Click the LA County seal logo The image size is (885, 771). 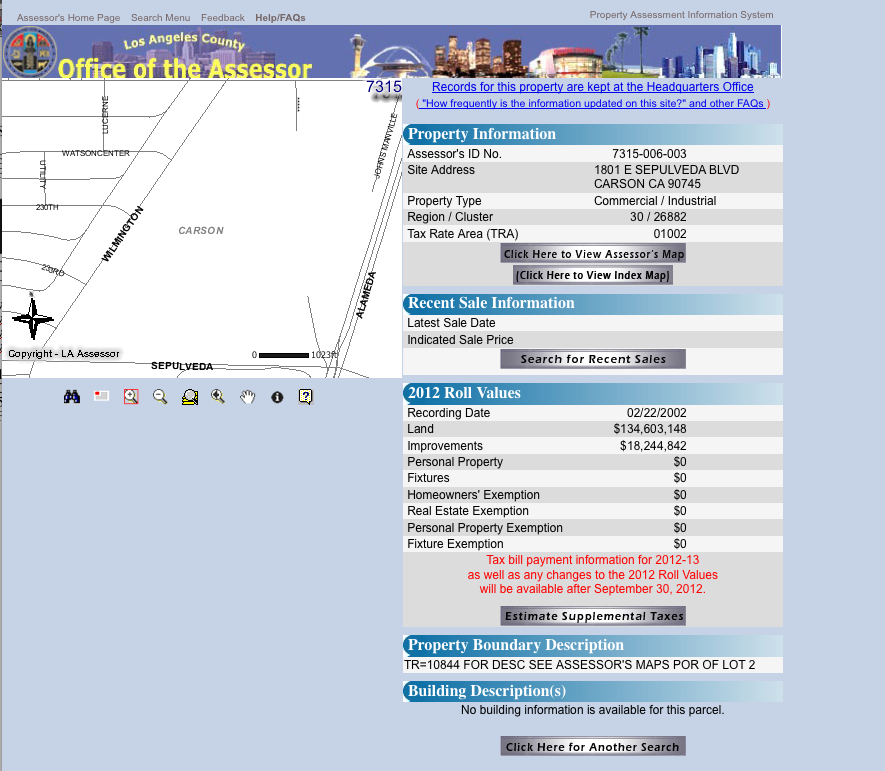click(31, 53)
